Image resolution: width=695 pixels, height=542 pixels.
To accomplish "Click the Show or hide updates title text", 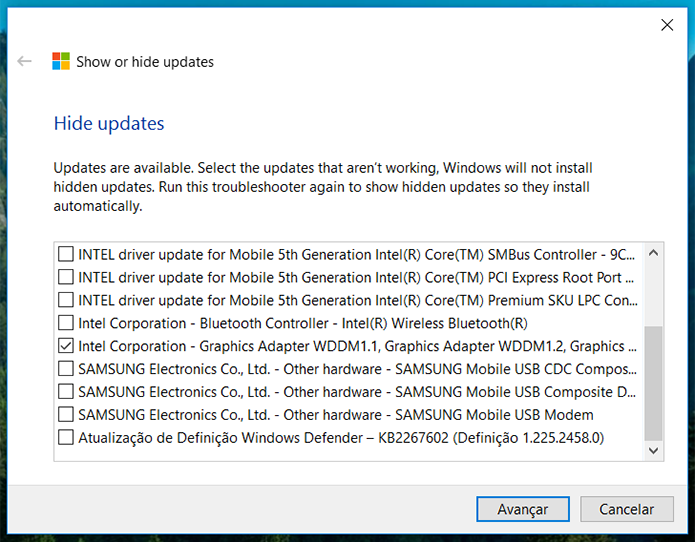I will (145, 62).
